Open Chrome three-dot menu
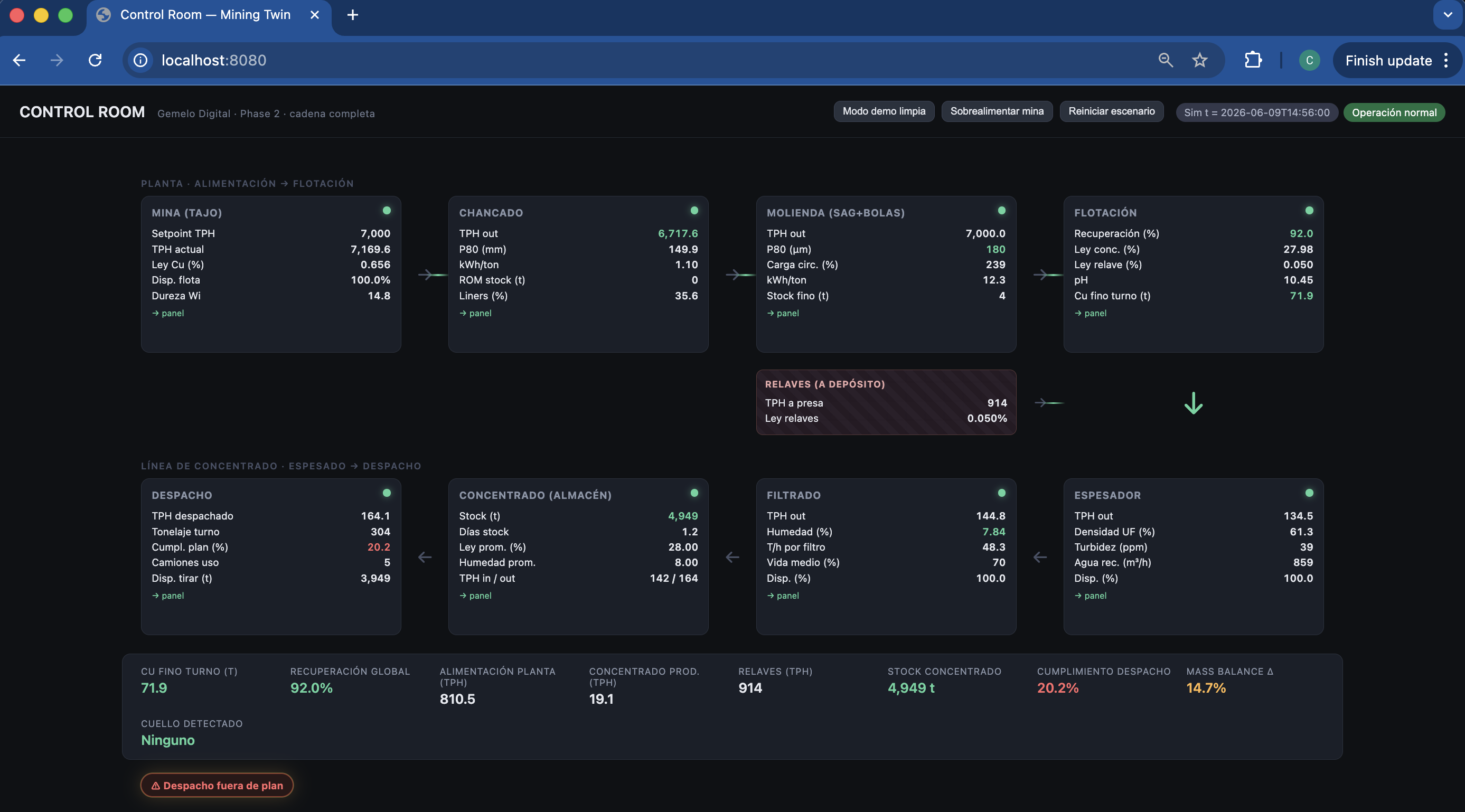Screen dimensions: 1465x812 [1445, 60]
